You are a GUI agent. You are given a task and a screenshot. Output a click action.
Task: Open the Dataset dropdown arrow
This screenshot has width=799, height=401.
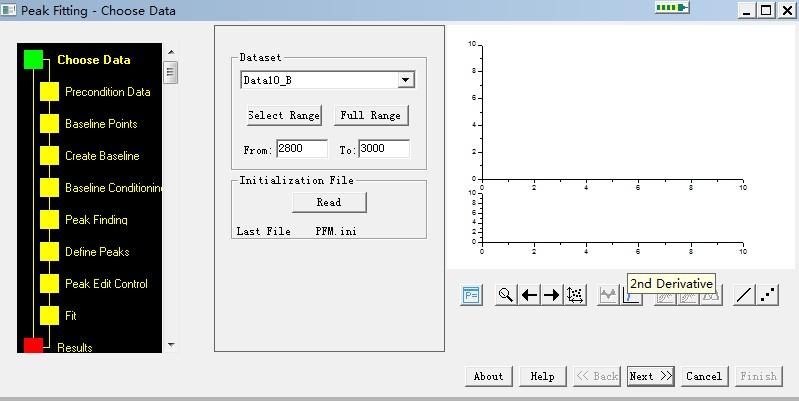click(x=406, y=80)
